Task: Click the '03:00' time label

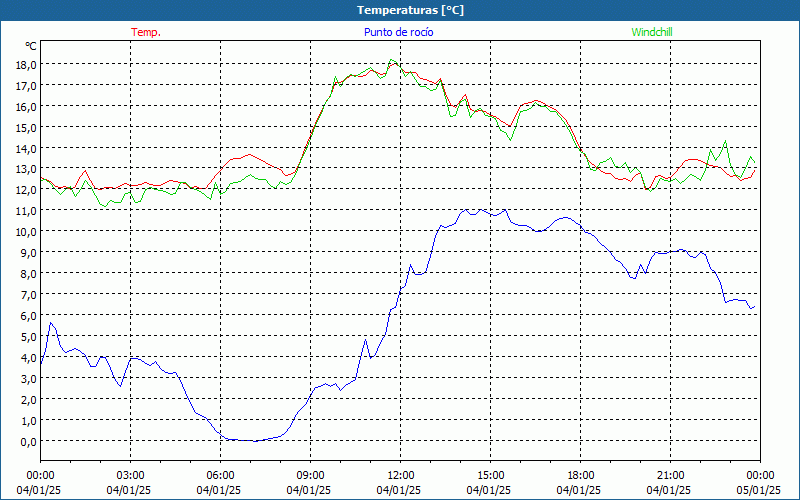Action: tap(130, 476)
